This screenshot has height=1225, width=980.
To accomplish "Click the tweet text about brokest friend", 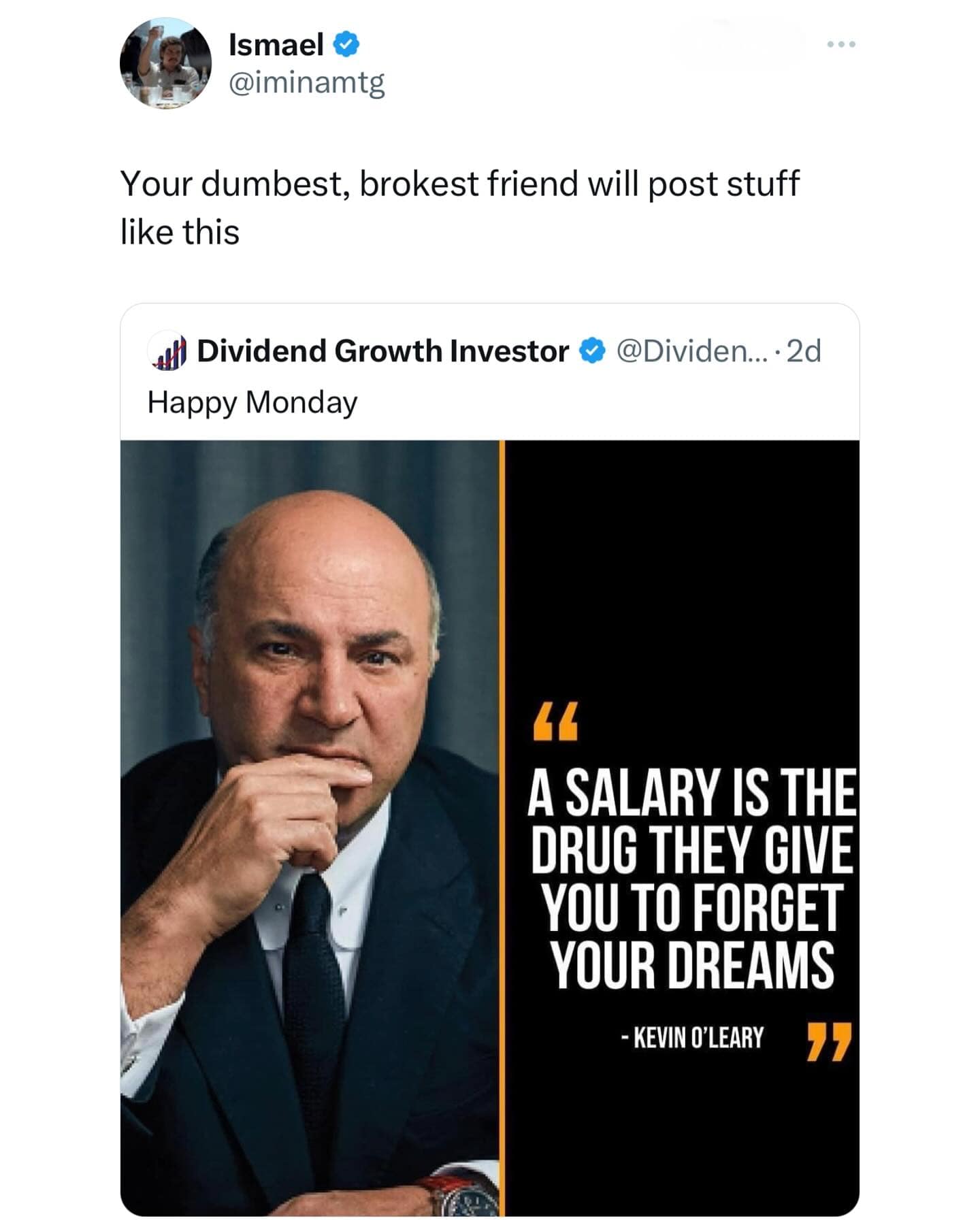I will pos(456,204).
